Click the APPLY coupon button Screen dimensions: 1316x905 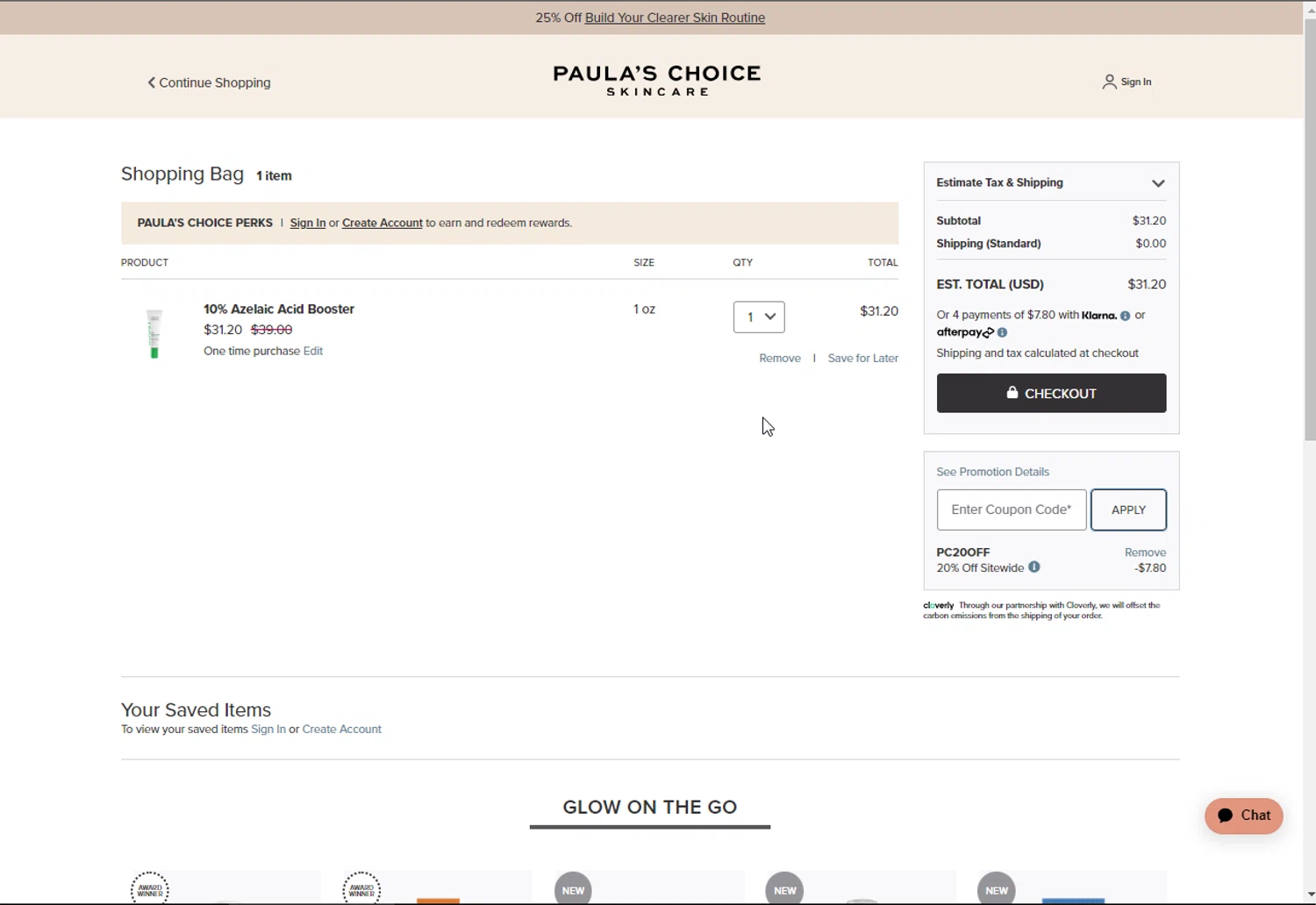pyautogui.click(x=1128, y=510)
